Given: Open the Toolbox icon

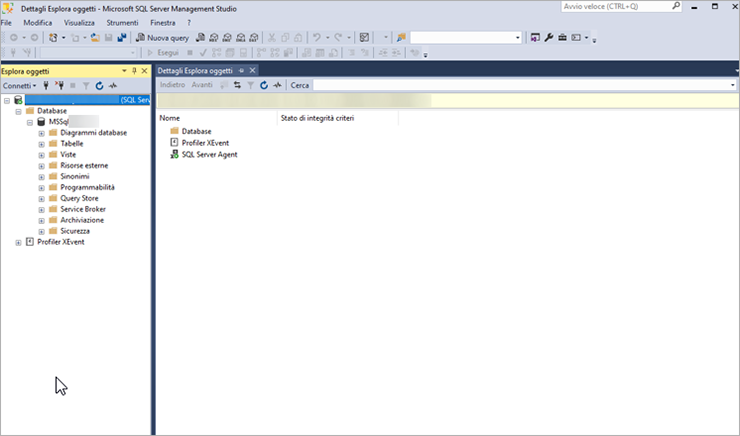Looking at the screenshot, I should point(562,38).
